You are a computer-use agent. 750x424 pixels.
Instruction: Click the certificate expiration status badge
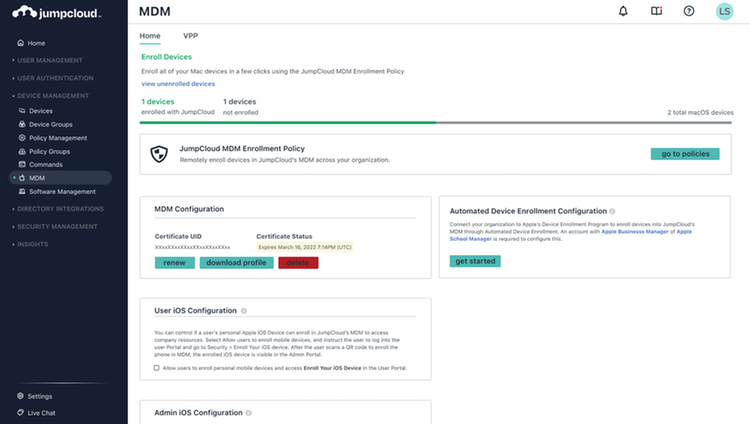(x=305, y=247)
